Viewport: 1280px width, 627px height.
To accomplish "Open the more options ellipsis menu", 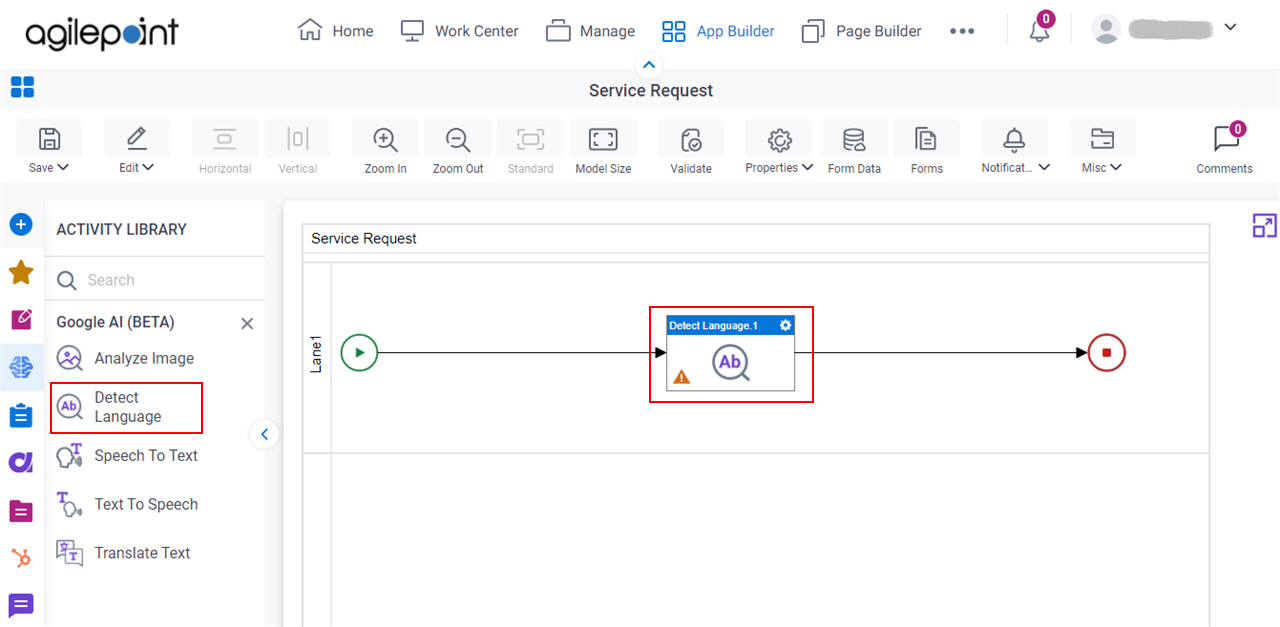I will (962, 31).
